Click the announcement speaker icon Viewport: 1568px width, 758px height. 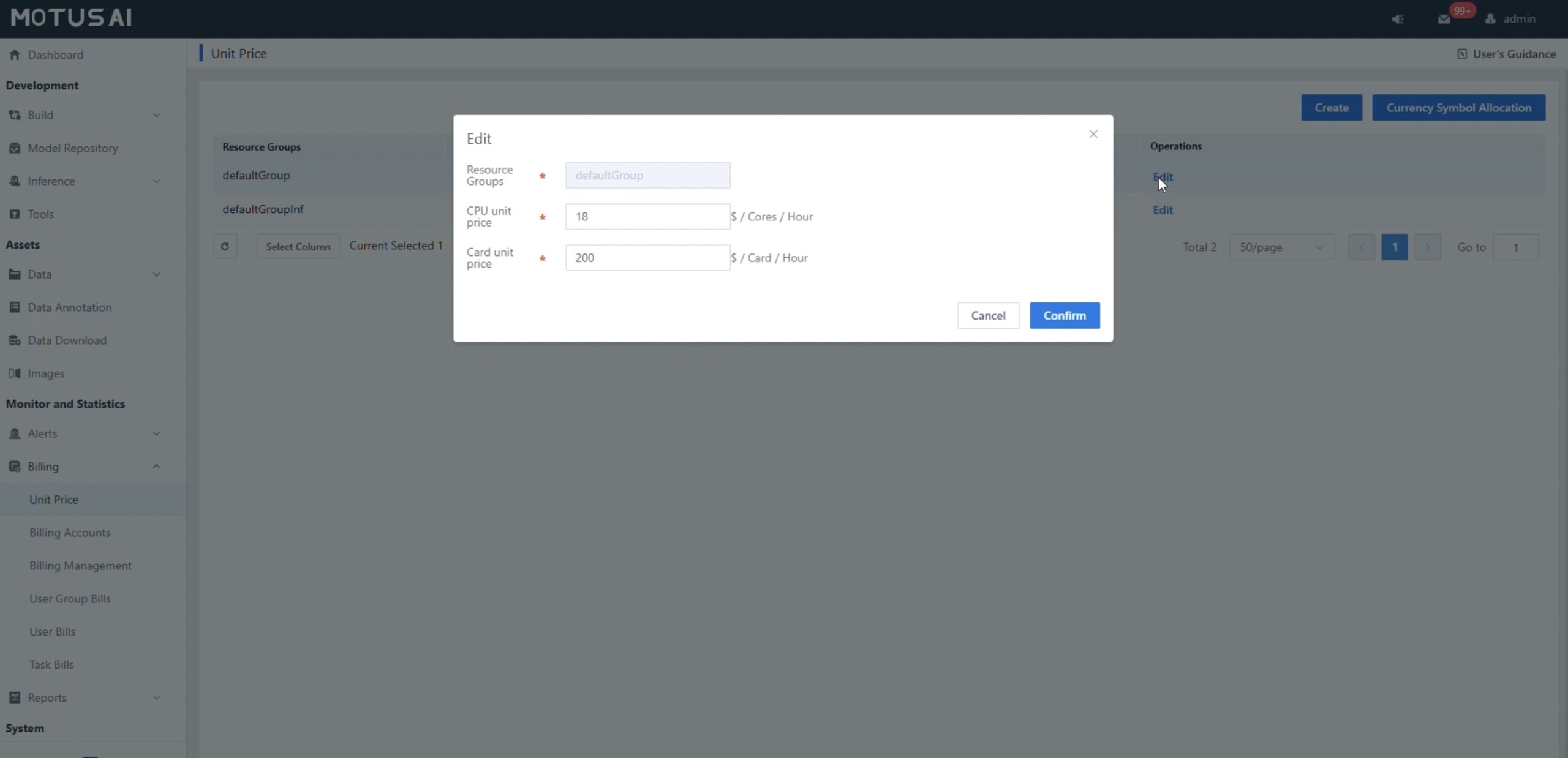pyautogui.click(x=1397, y=19)
